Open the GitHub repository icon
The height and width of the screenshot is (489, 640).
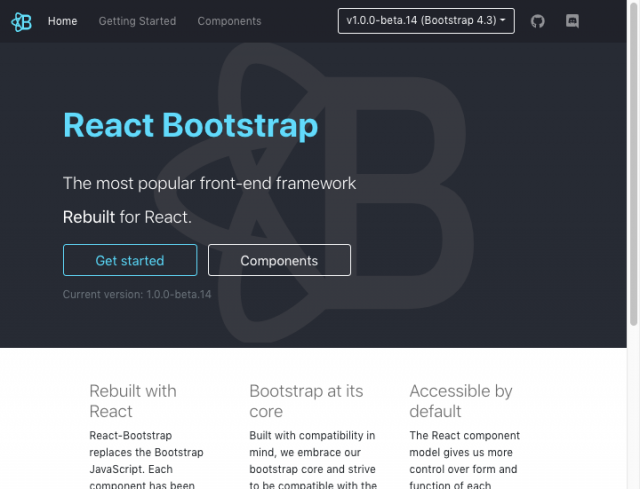point(538,21)
